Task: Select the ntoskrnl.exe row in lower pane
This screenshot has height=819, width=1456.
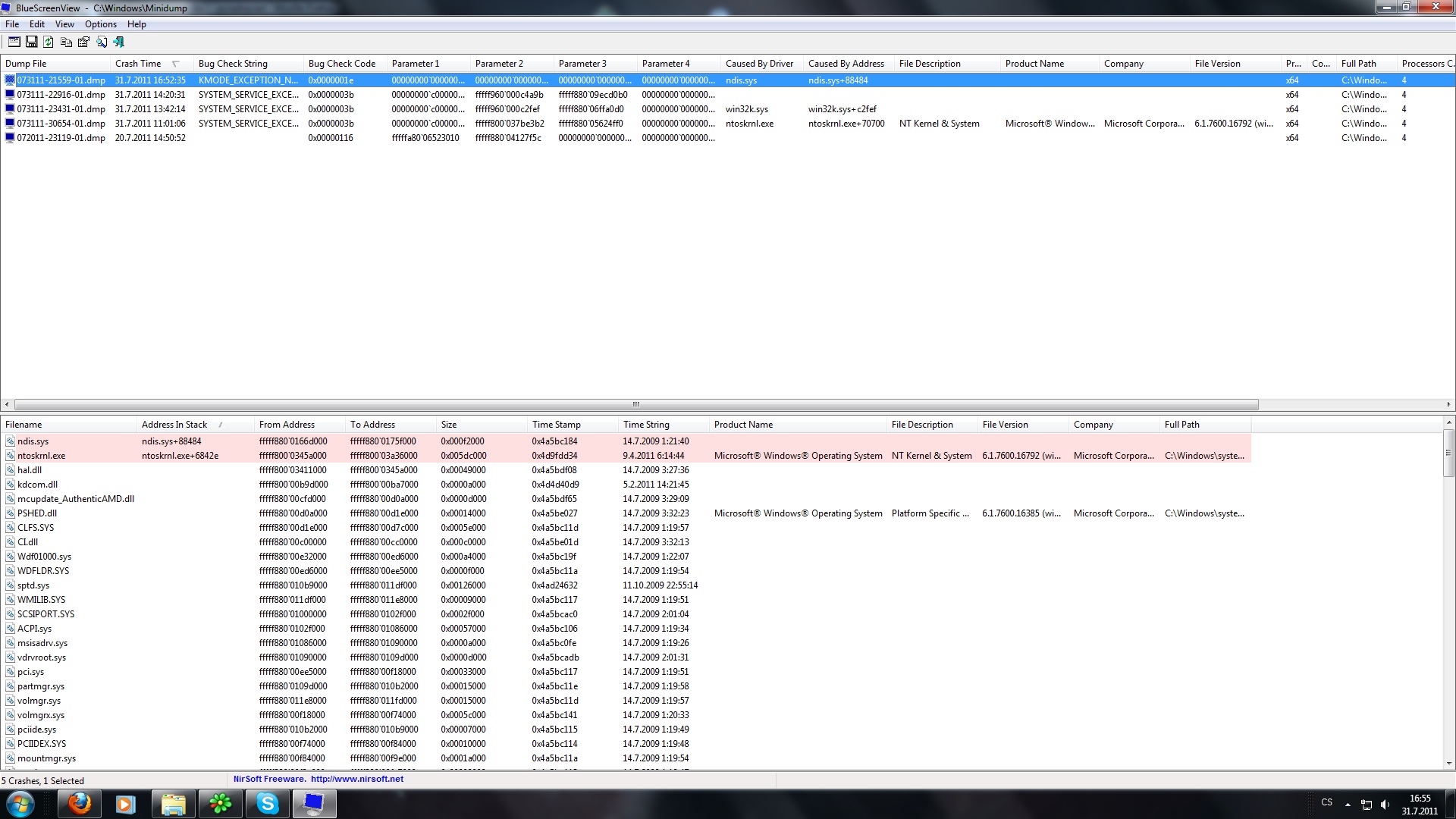Action: [42, 456]
